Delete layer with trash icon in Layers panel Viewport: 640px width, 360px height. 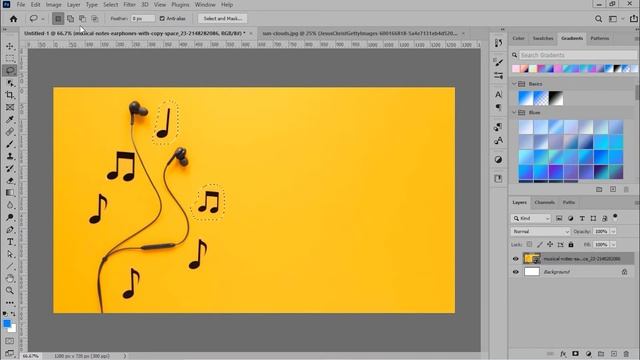click(626, 354)
